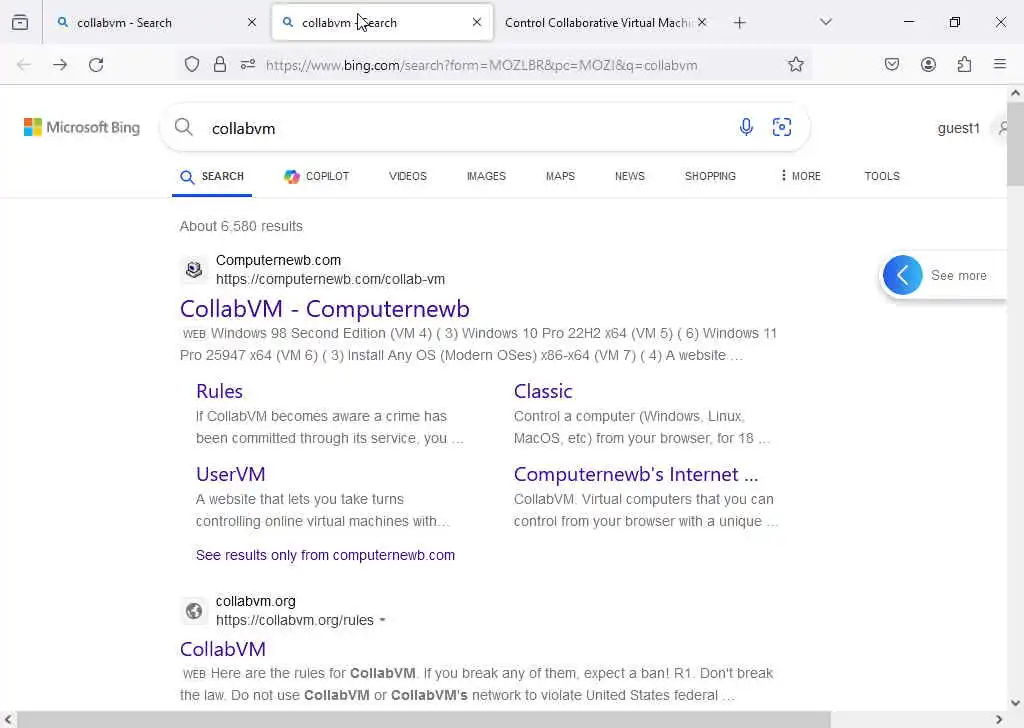
Task: Click the https://computernewb.com/collab-vm URL
Action: coord(330,279)
